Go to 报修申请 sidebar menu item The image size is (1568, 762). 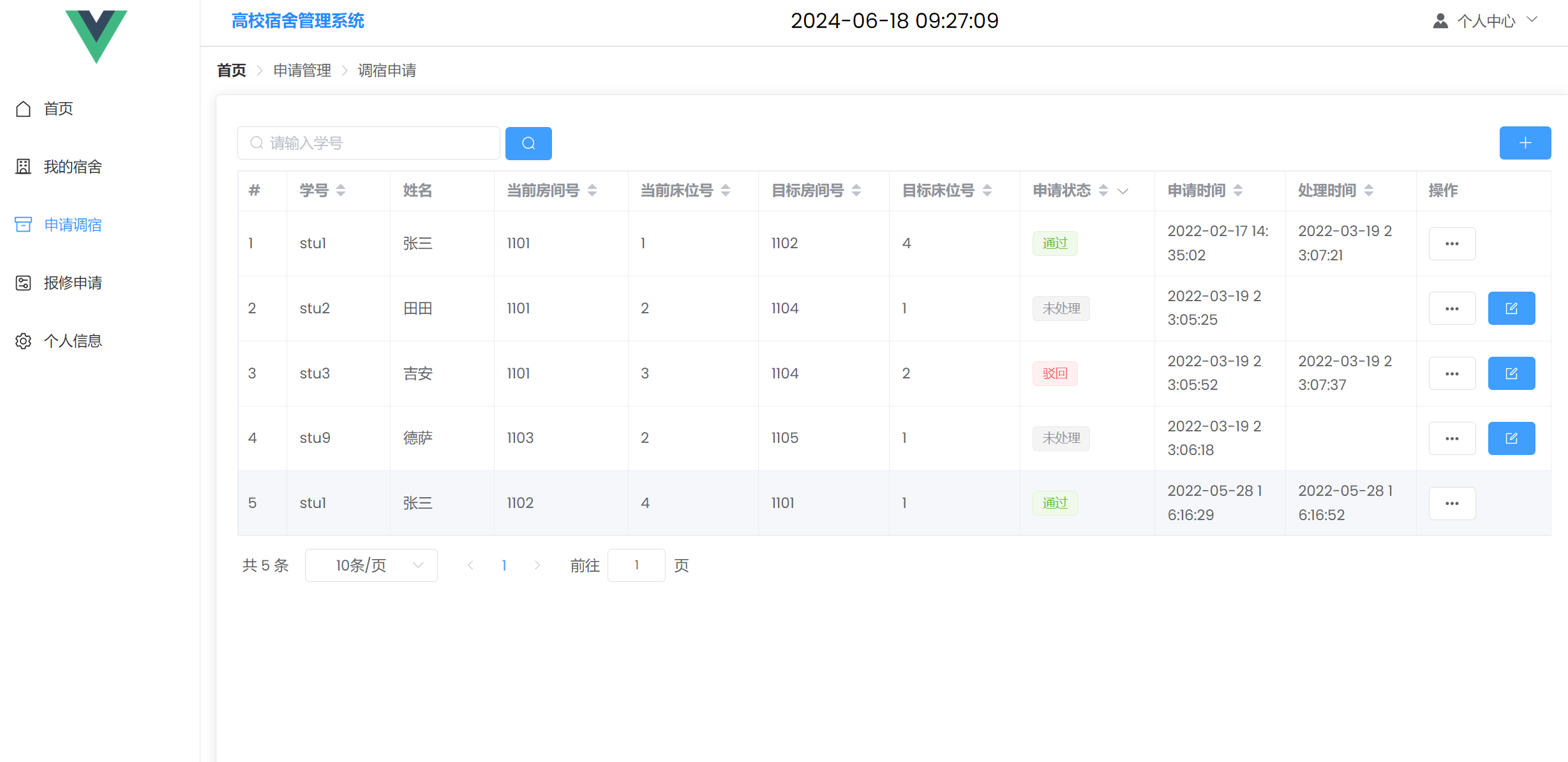tap(72, 283)
